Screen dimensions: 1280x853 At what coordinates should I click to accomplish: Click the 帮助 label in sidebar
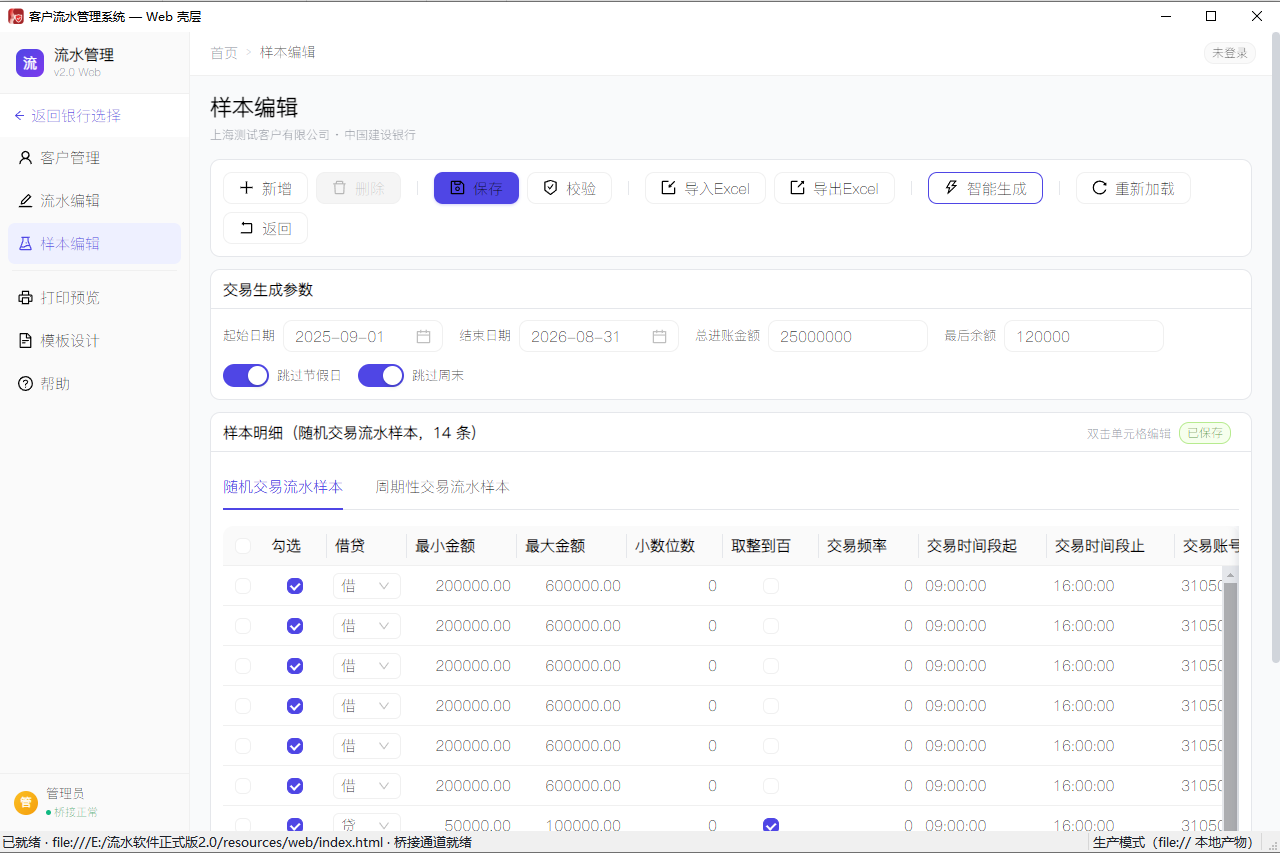tap(55, 384)
